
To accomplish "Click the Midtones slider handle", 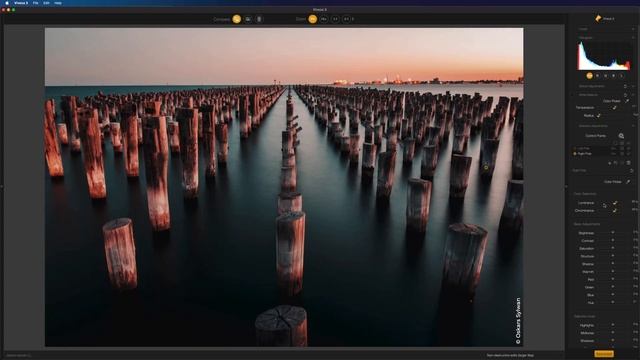I will pyautogui.click(x=613, y=333).
